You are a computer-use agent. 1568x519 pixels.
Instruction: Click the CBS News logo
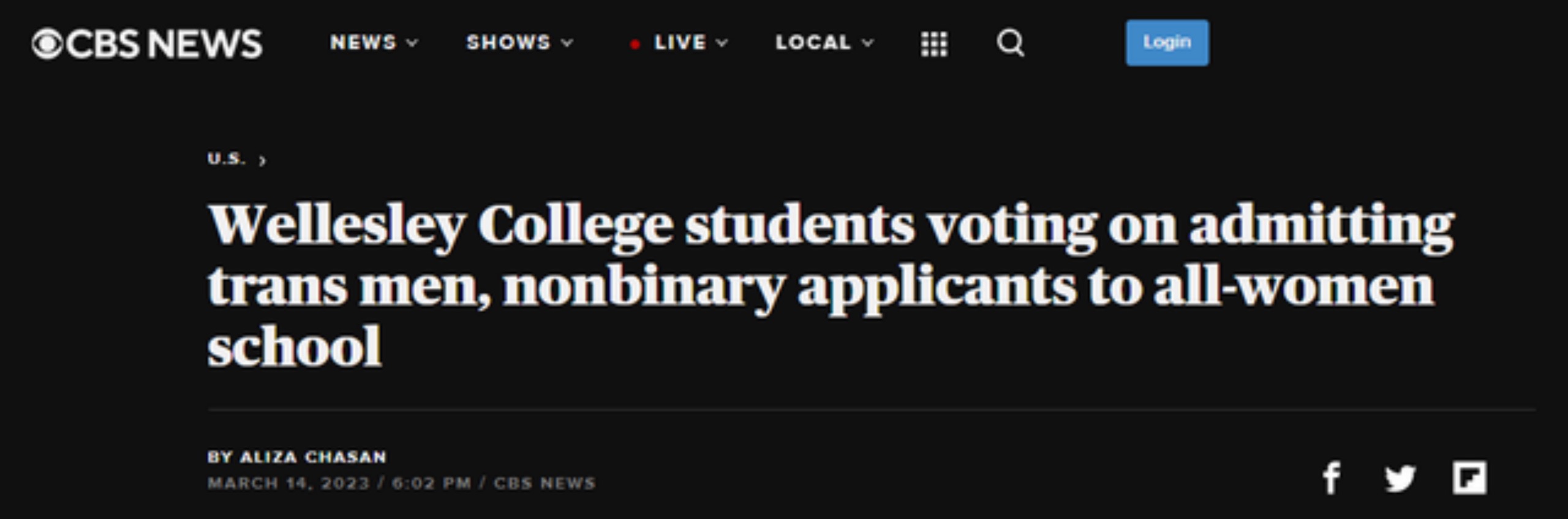pyautogui.click(x=147, y=43)
